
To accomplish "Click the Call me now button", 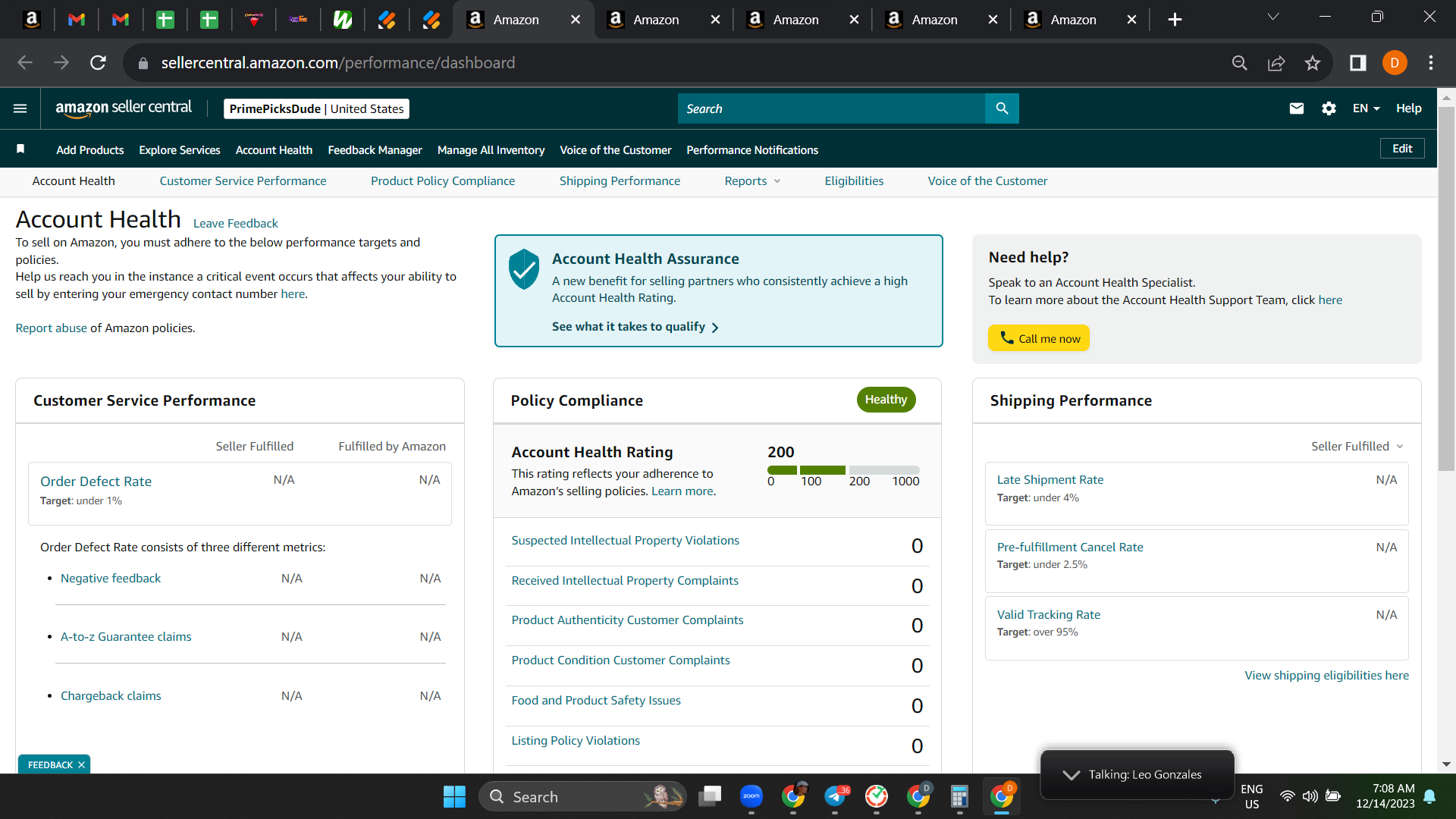I will 1039,338.
